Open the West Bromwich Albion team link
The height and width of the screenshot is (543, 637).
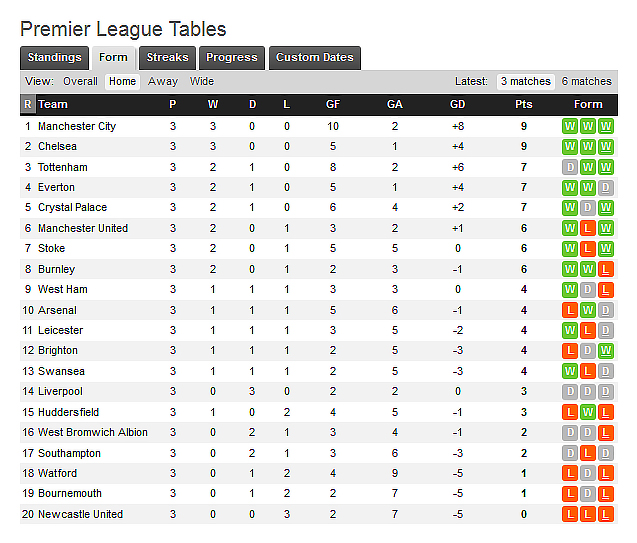click(x=93, y=433)
